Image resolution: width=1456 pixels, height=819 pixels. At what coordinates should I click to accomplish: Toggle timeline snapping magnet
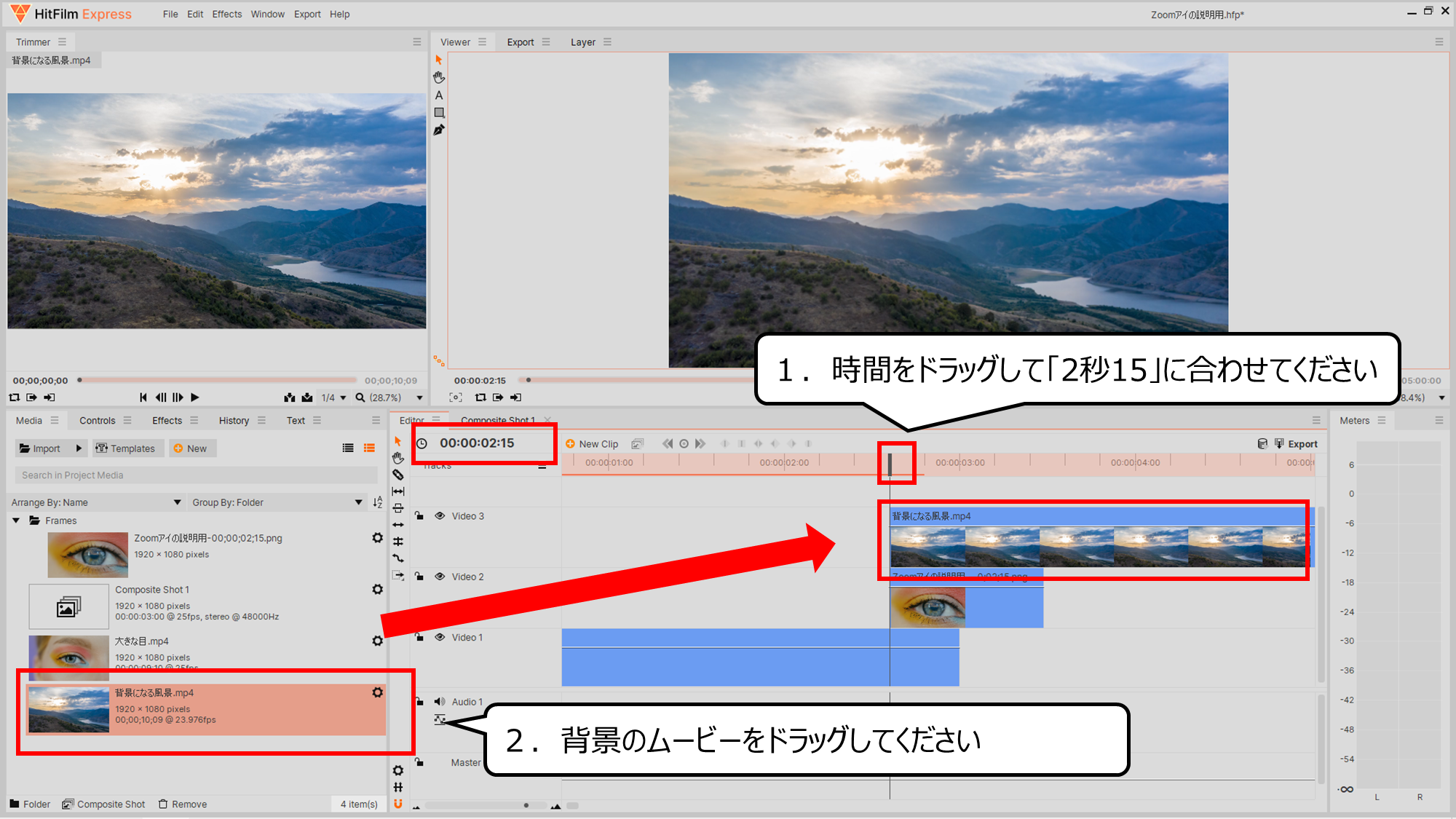pyautogui.click(x=397, y=804)
